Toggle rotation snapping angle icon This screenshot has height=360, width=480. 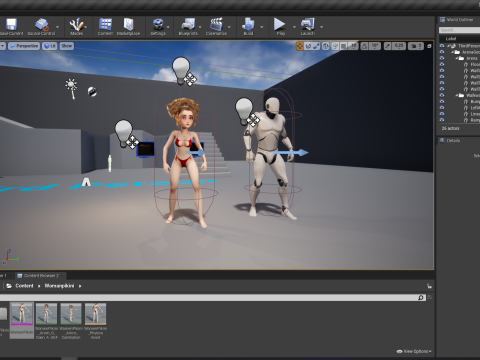pos(364,46)
